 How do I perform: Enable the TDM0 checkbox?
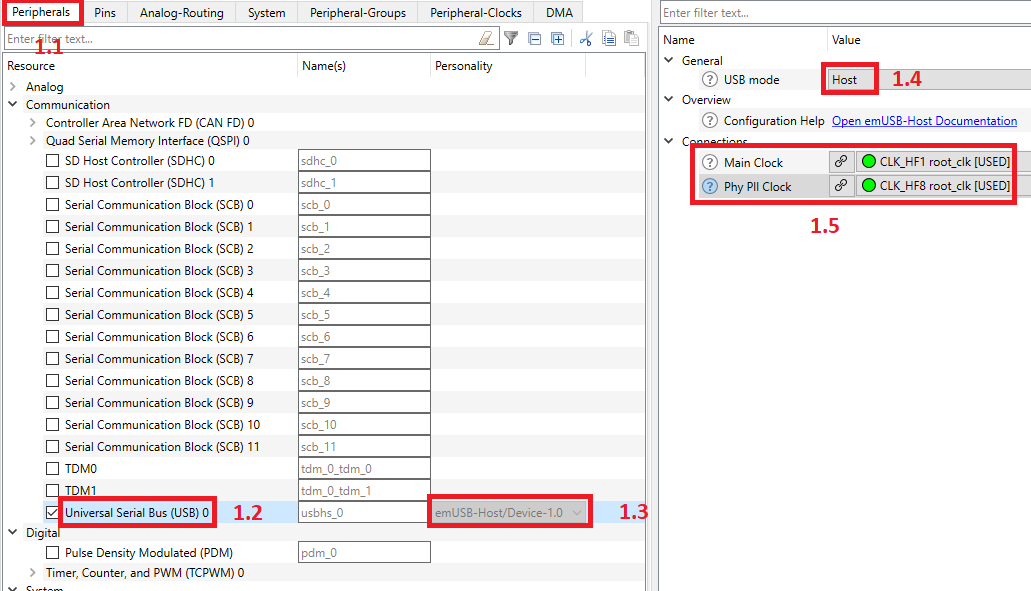53,469
